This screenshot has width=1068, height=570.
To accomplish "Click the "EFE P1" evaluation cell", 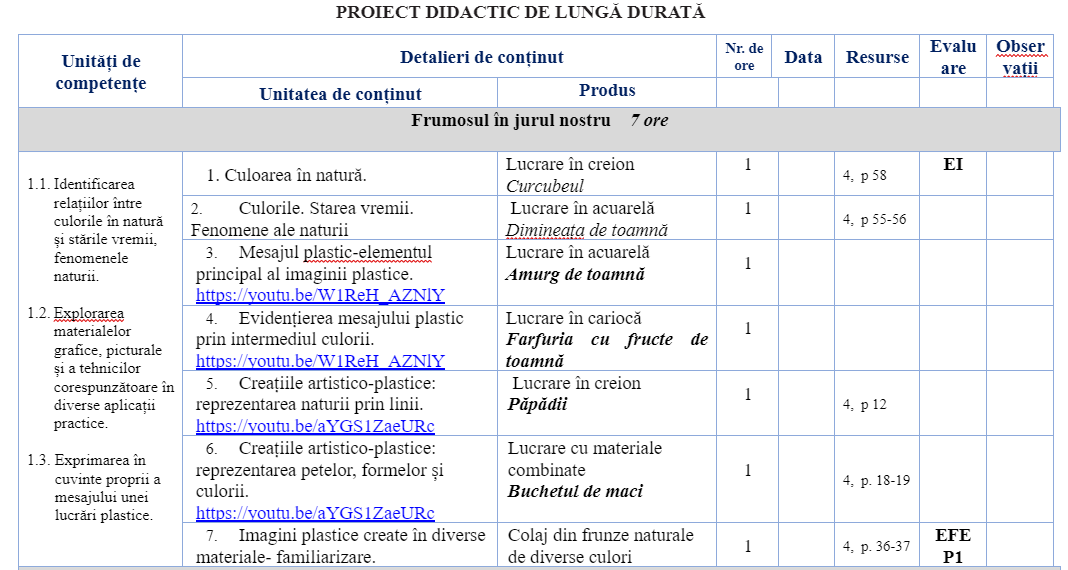I will [x=952, y=546].
